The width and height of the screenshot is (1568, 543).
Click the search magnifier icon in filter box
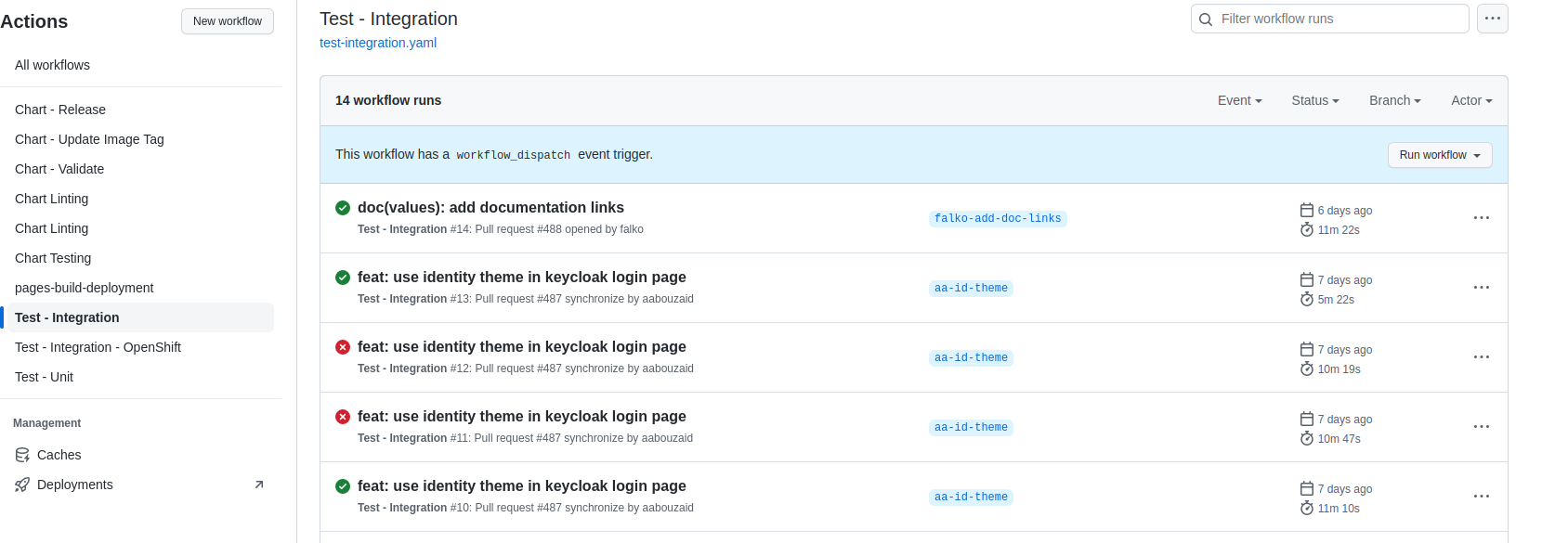(1206, 19)
